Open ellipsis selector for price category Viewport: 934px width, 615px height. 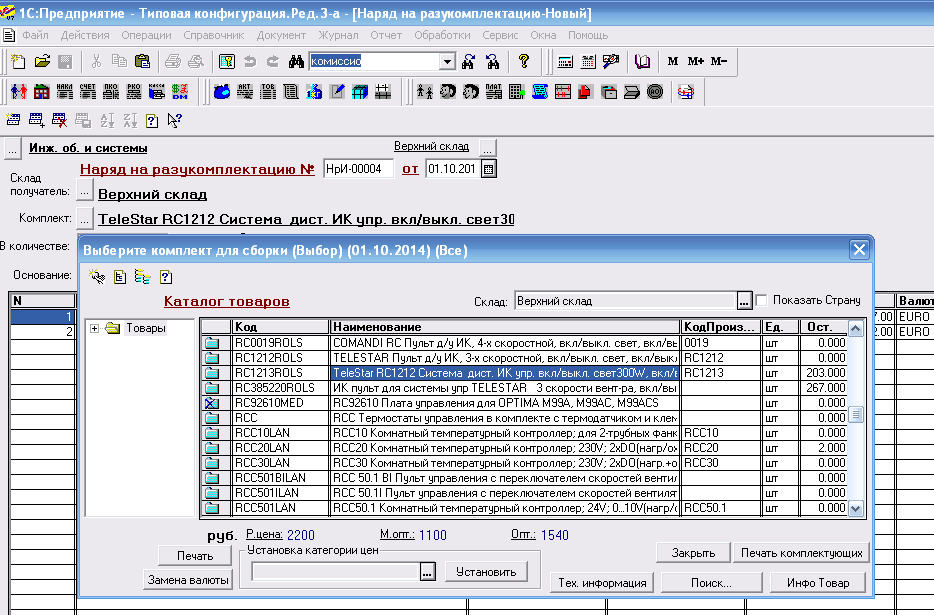428,571
